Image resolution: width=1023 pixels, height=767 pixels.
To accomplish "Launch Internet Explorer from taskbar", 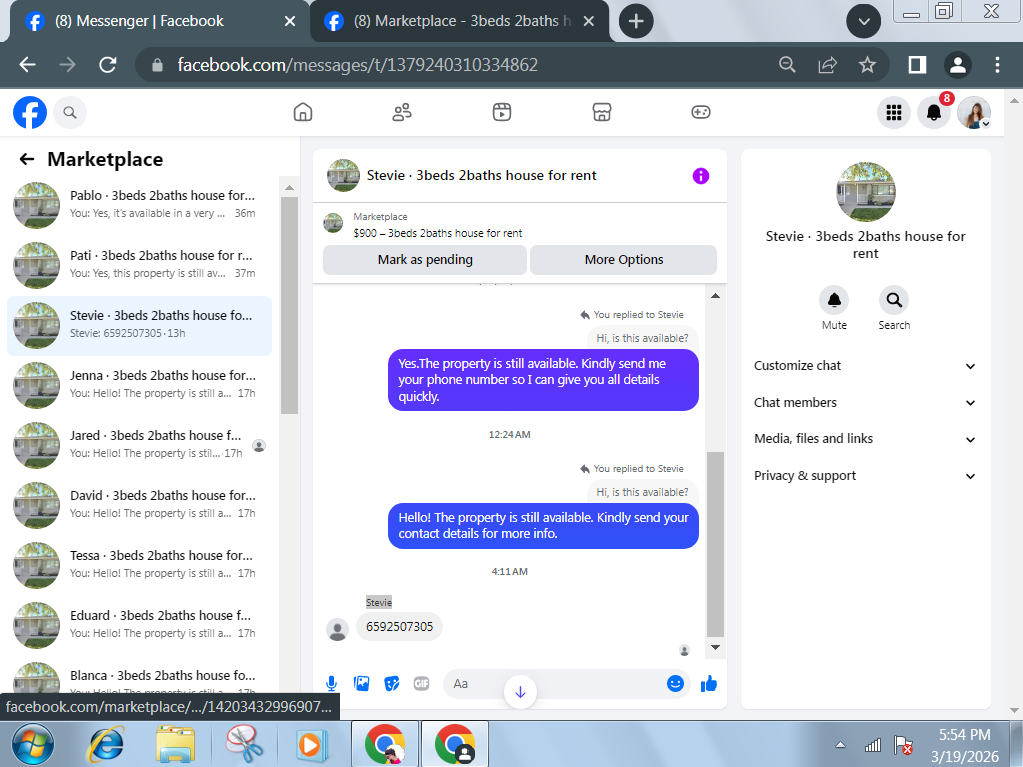I will coord(106,744).
